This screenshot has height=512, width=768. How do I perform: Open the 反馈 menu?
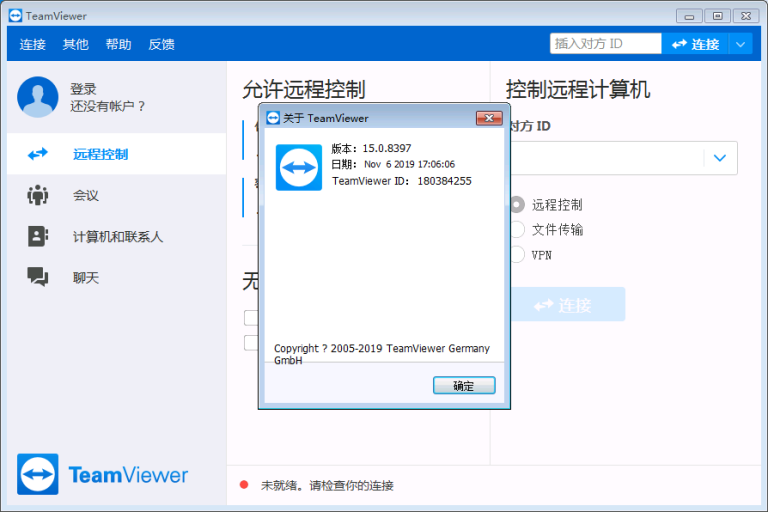click(162, 45)
